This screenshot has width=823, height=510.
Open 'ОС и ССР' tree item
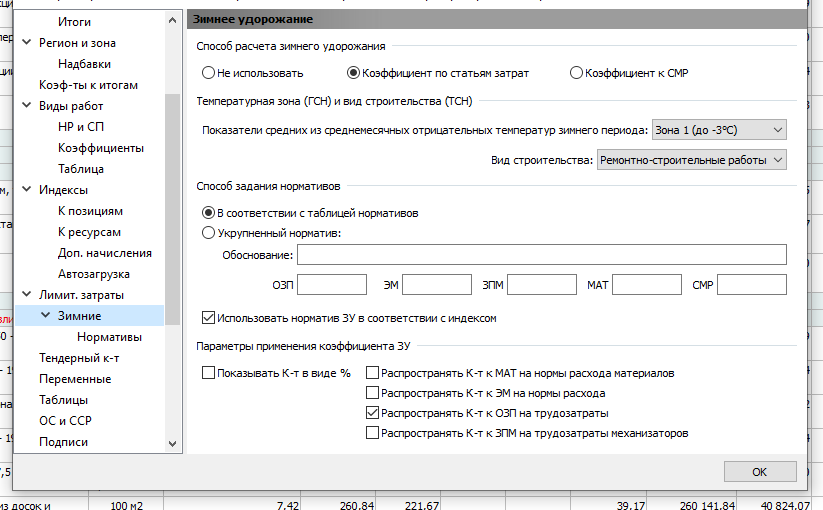coord(65,420)
